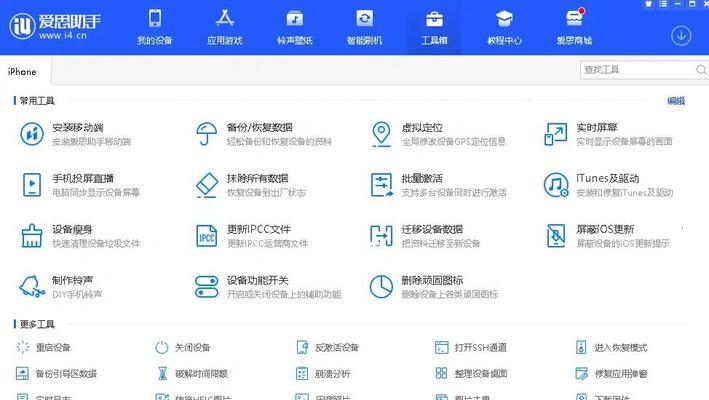Open 整理设备桌面 grid icon
This screenshot has width=709, height=400.
[x=441, y=373]
